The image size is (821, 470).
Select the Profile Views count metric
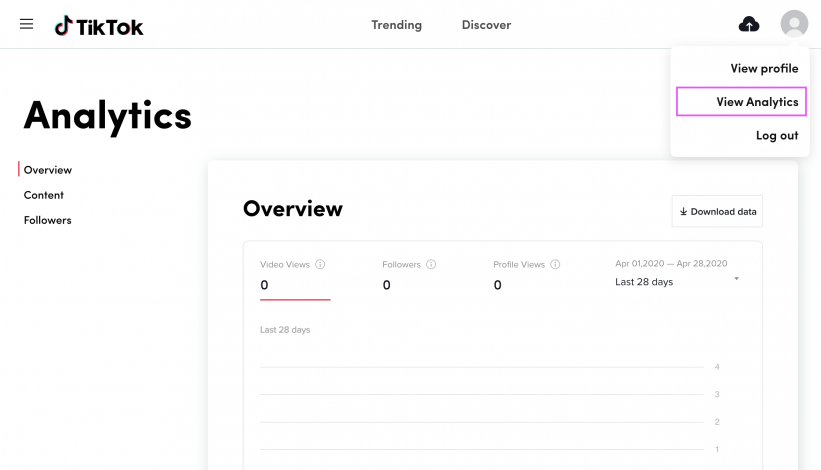(x=526, y=276)
